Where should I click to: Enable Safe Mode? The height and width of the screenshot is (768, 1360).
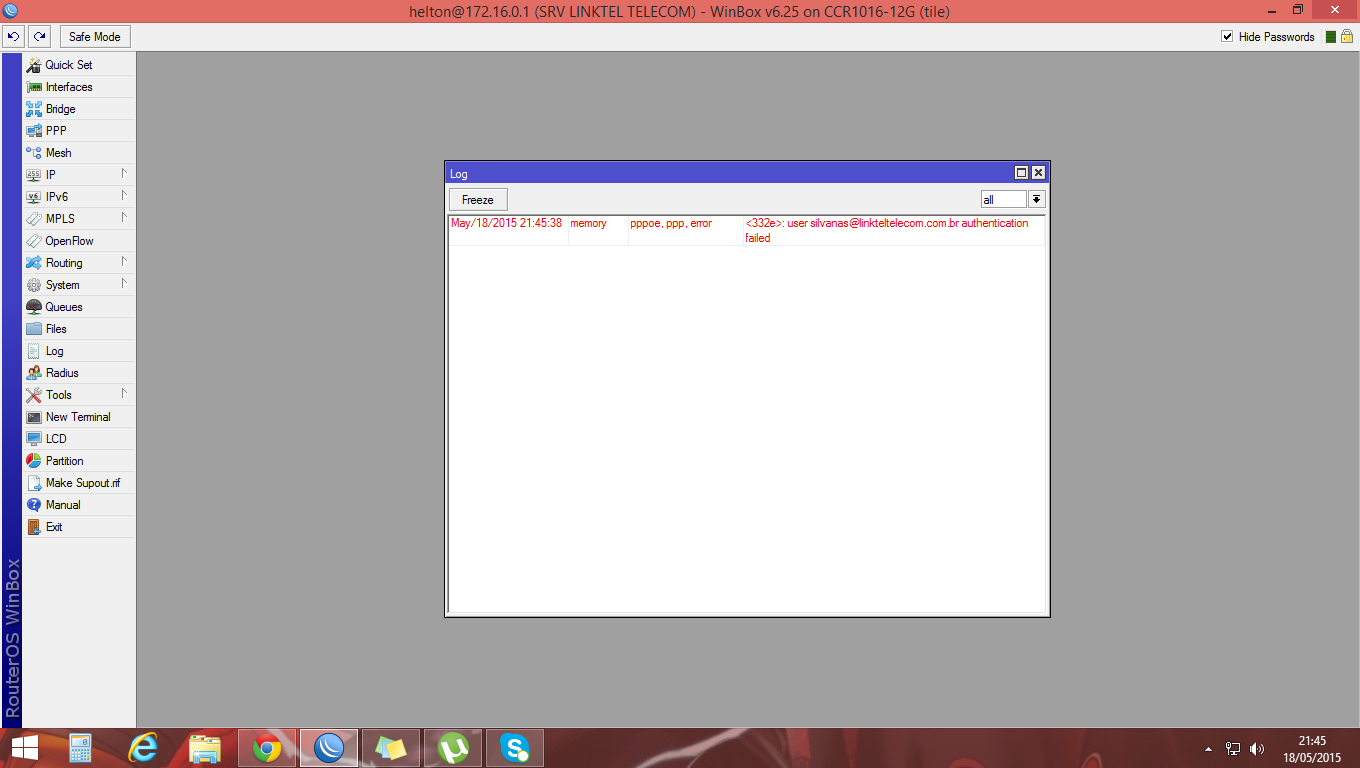pos(95,37)
